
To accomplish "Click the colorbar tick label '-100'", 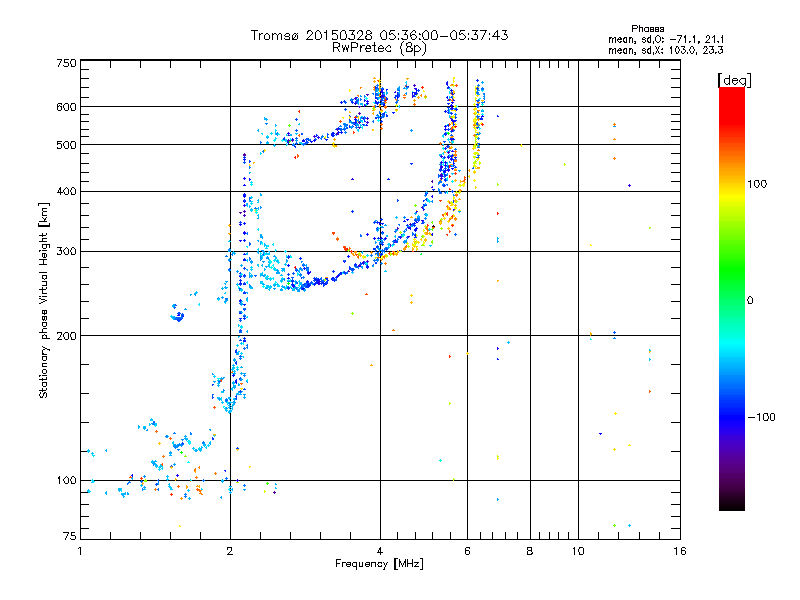I will pos(762,417).
